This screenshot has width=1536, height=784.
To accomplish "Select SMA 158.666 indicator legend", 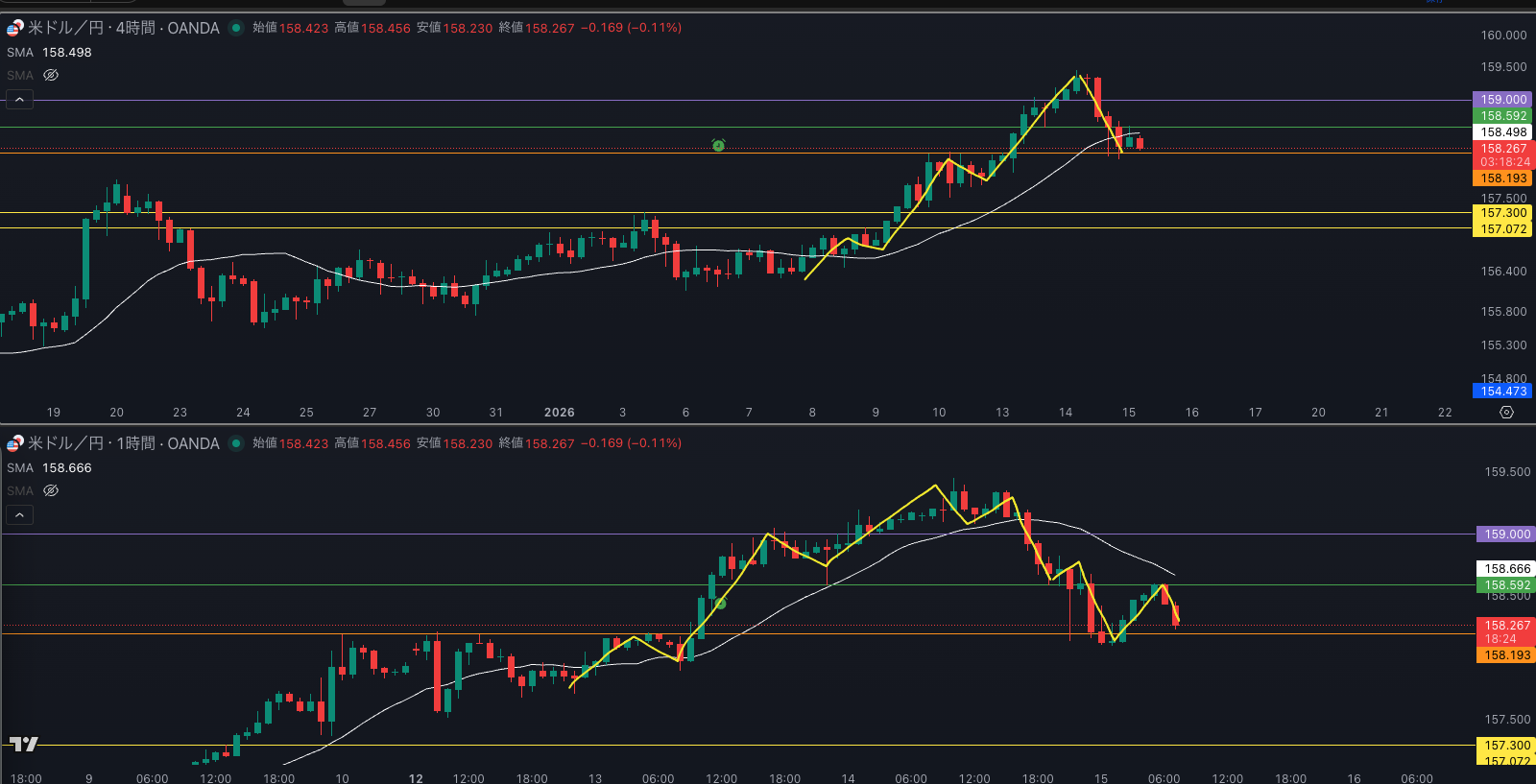I will tap(49, 468).
